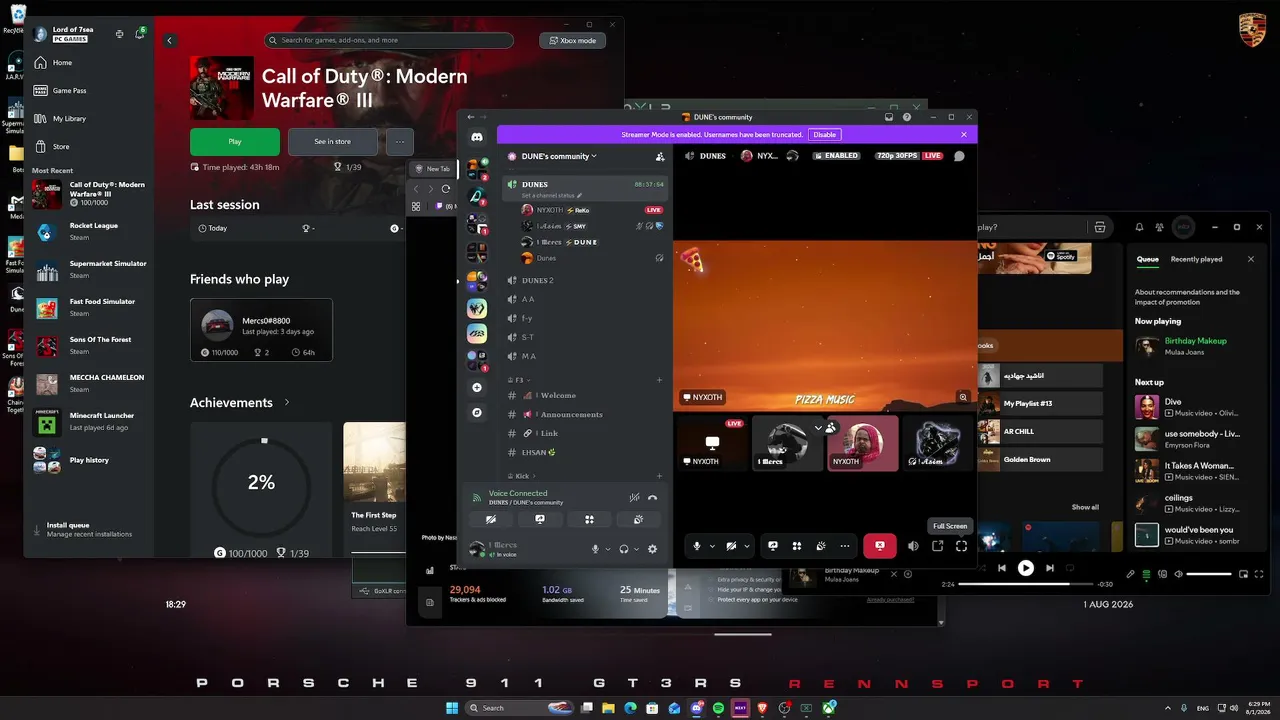This screenshot has width=1280, height=720.
Task: Zoom the NYXOTH stream with magnifier icon
Action: (x=963, y=397)
